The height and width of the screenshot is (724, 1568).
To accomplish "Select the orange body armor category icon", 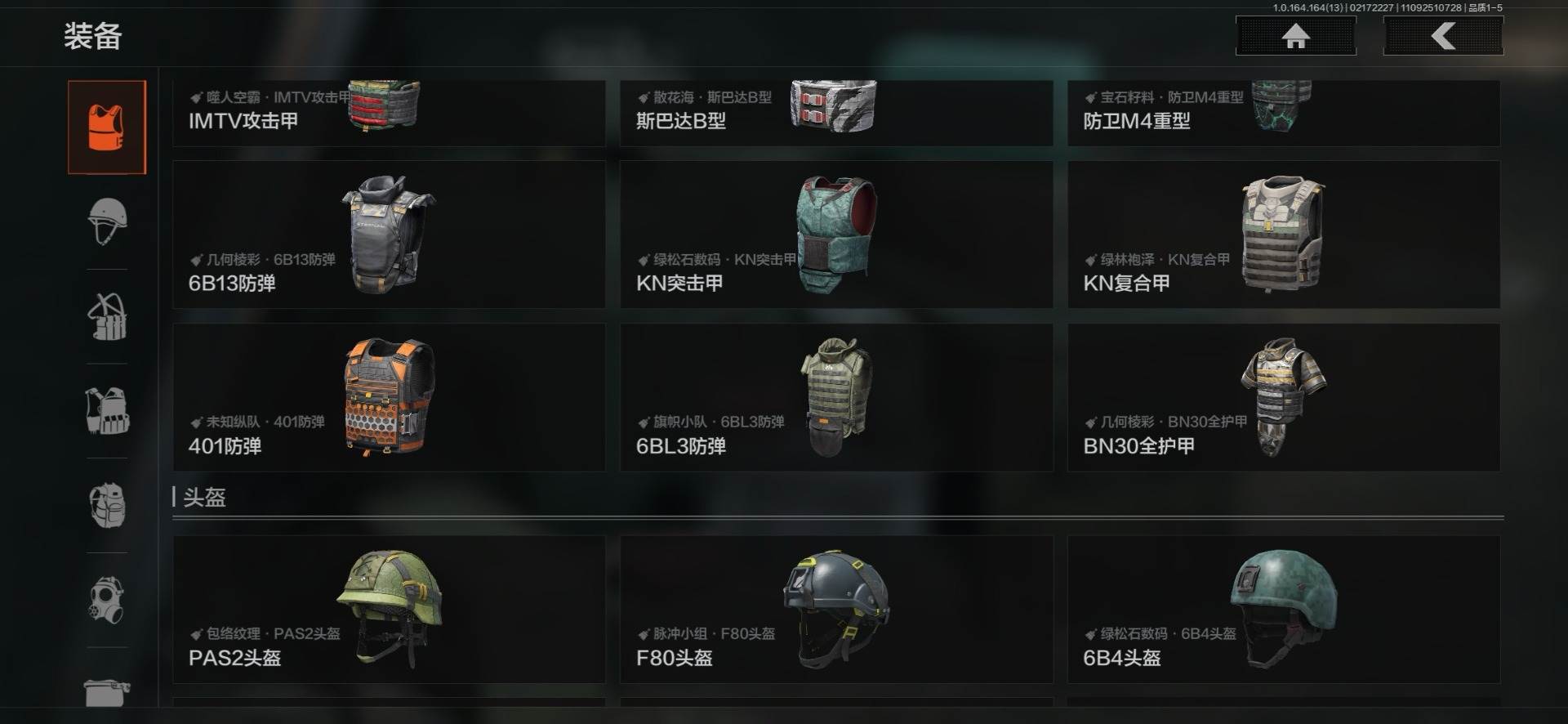I will 107,127.
